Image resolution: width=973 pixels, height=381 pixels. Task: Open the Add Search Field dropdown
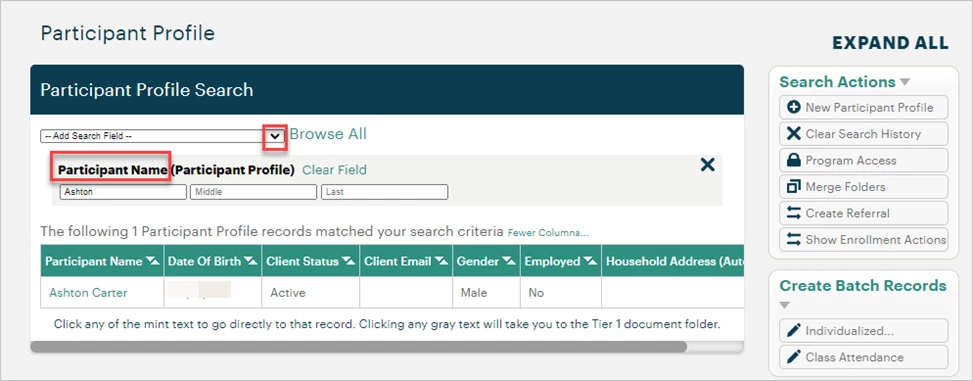[x=163, y=136]
